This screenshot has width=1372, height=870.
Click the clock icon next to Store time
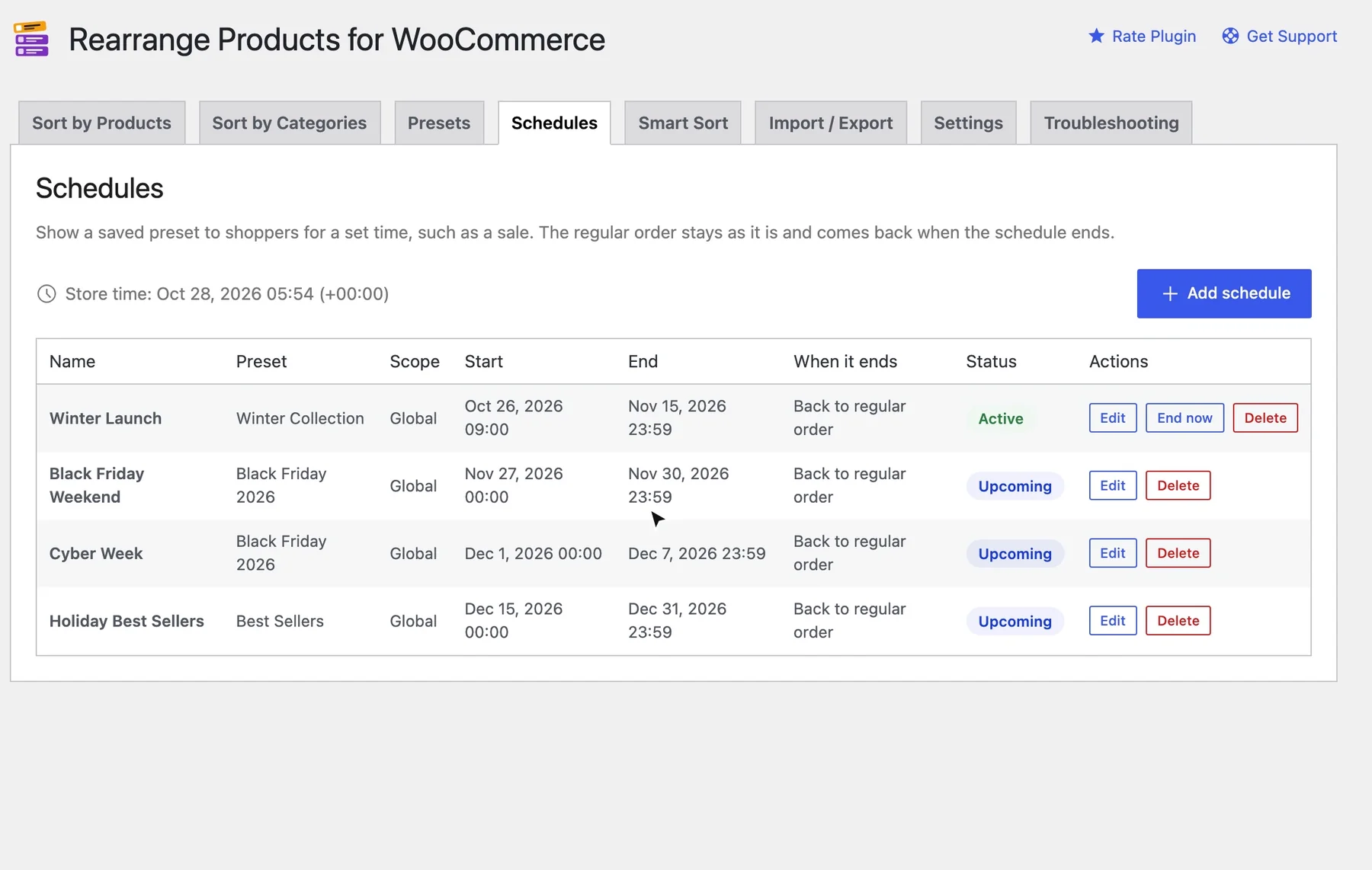coord(46,293)
